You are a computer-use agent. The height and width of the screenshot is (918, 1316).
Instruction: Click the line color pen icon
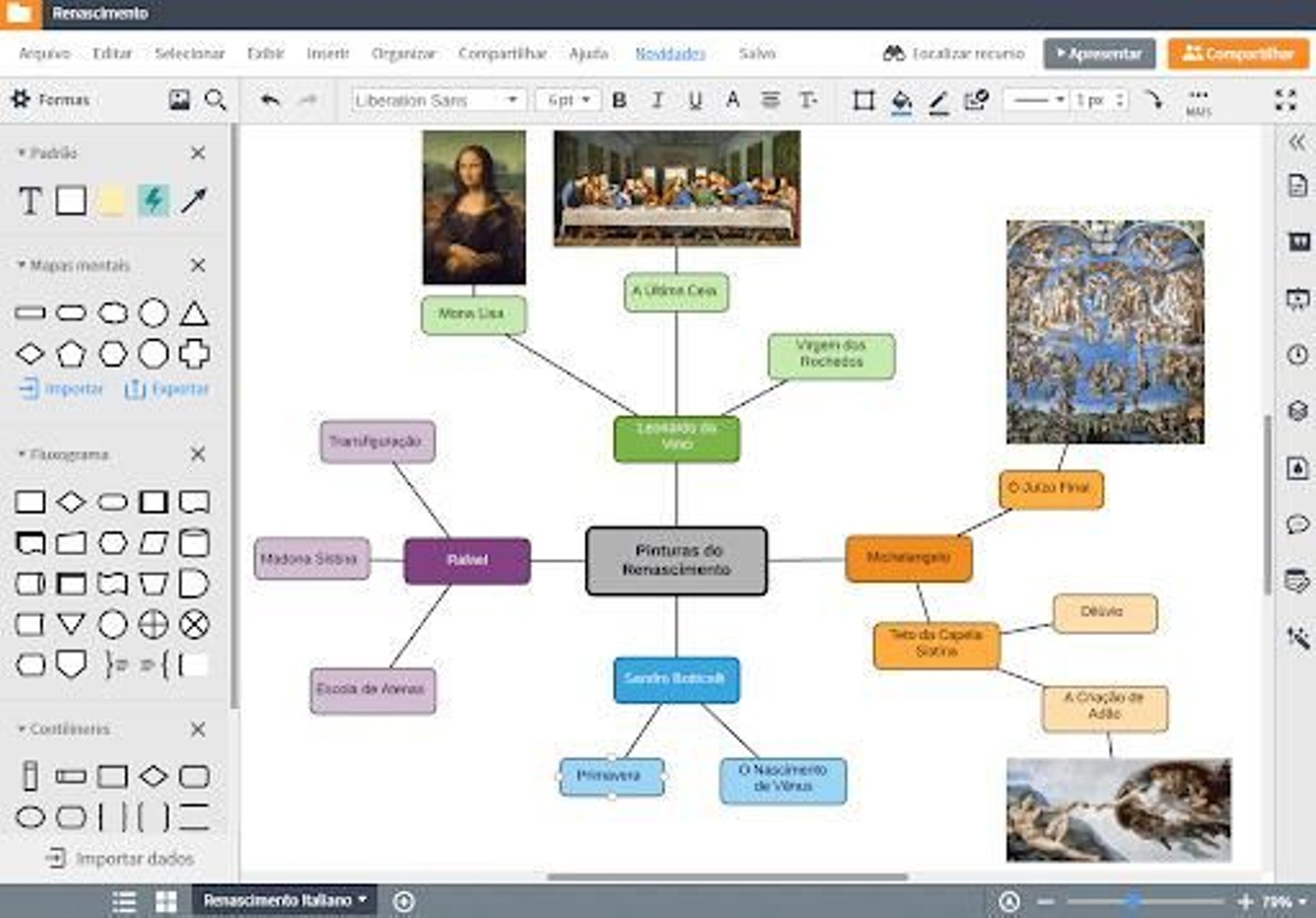coord(938,101)
